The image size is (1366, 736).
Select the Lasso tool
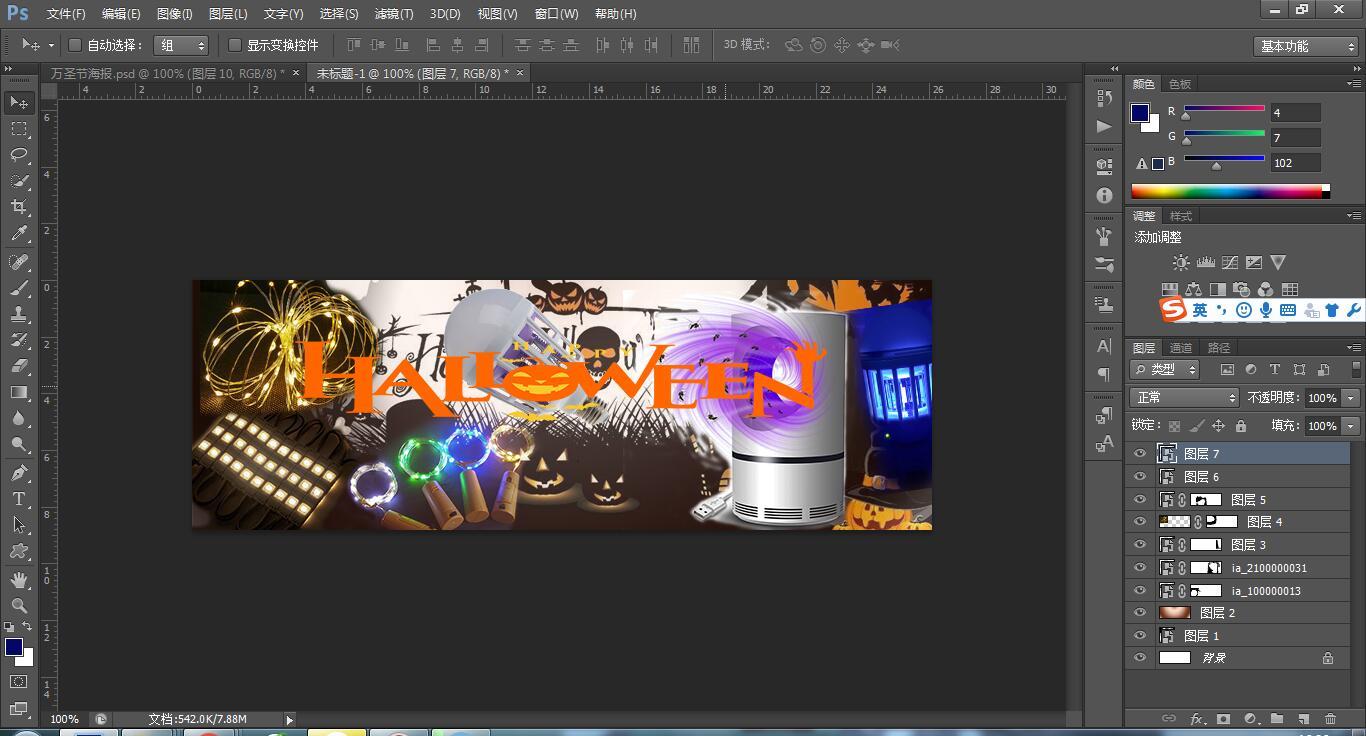click(19, 155)
